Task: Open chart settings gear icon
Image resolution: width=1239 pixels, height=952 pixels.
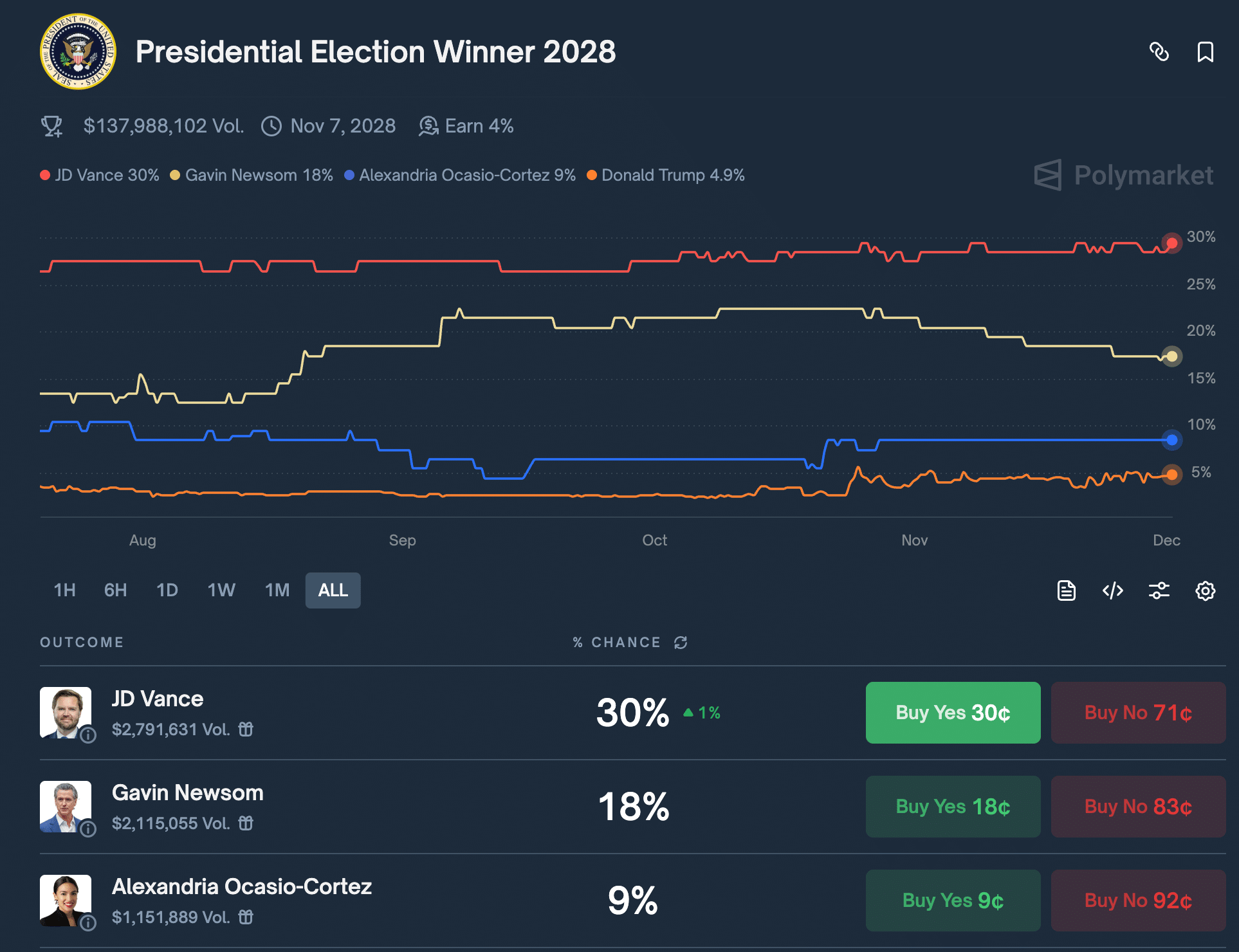Action: pos(1205,590)
